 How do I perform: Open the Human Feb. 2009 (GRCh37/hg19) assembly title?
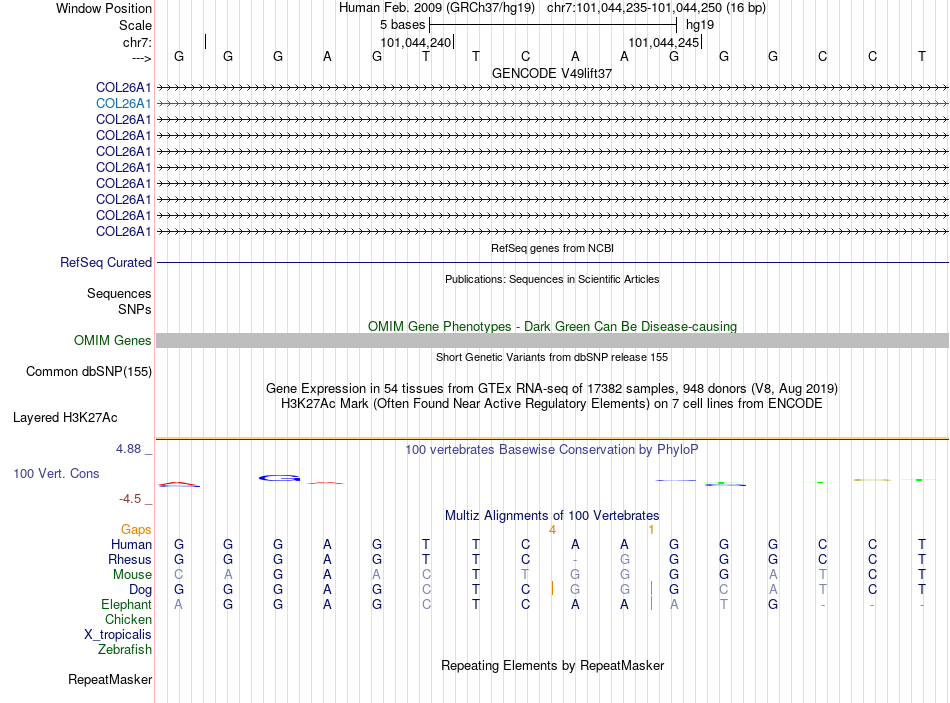[437, 8]
